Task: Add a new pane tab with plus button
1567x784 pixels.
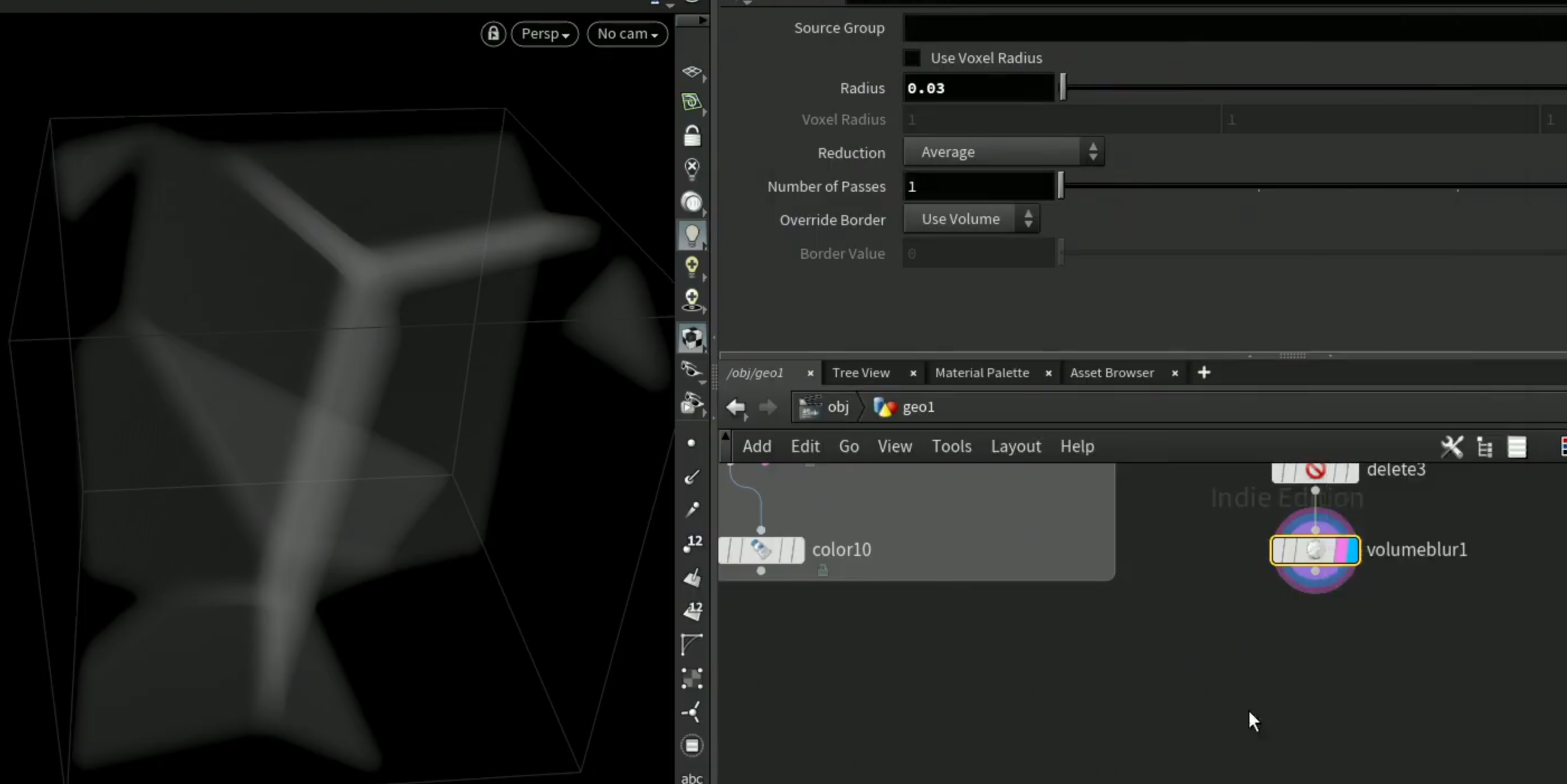Action: pyautogui.click(x=1204, y=372)
